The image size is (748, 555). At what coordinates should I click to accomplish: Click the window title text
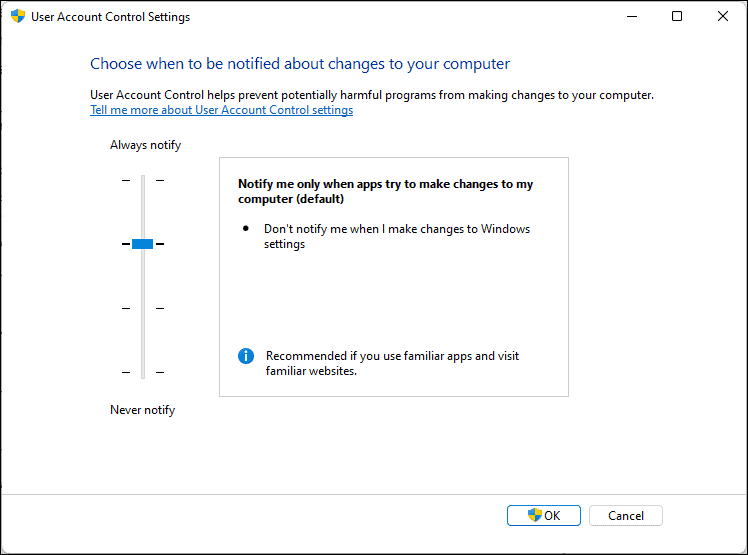click(x=111, y=17)
